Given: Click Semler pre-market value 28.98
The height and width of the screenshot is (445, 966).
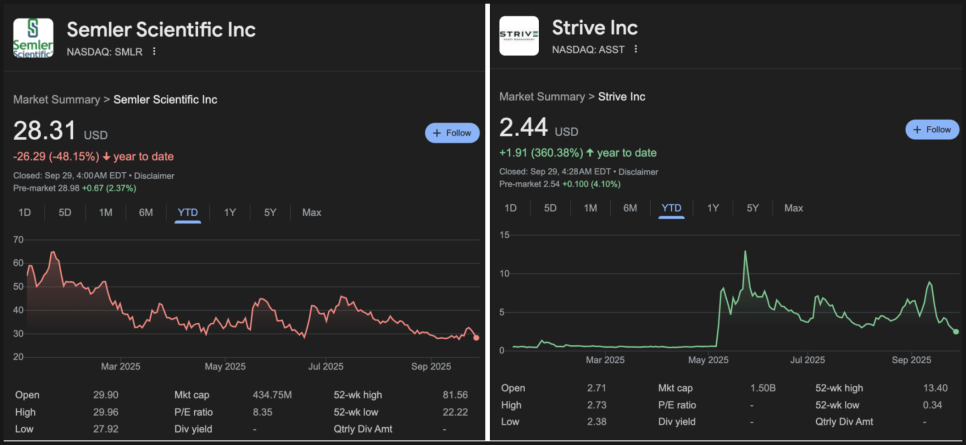Looking at the screenshot, I should click(69, 188).
